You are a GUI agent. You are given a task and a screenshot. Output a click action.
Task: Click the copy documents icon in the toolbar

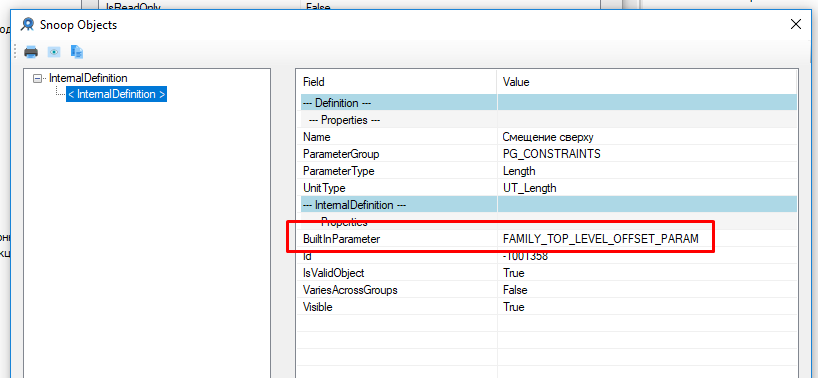[77, 52]
